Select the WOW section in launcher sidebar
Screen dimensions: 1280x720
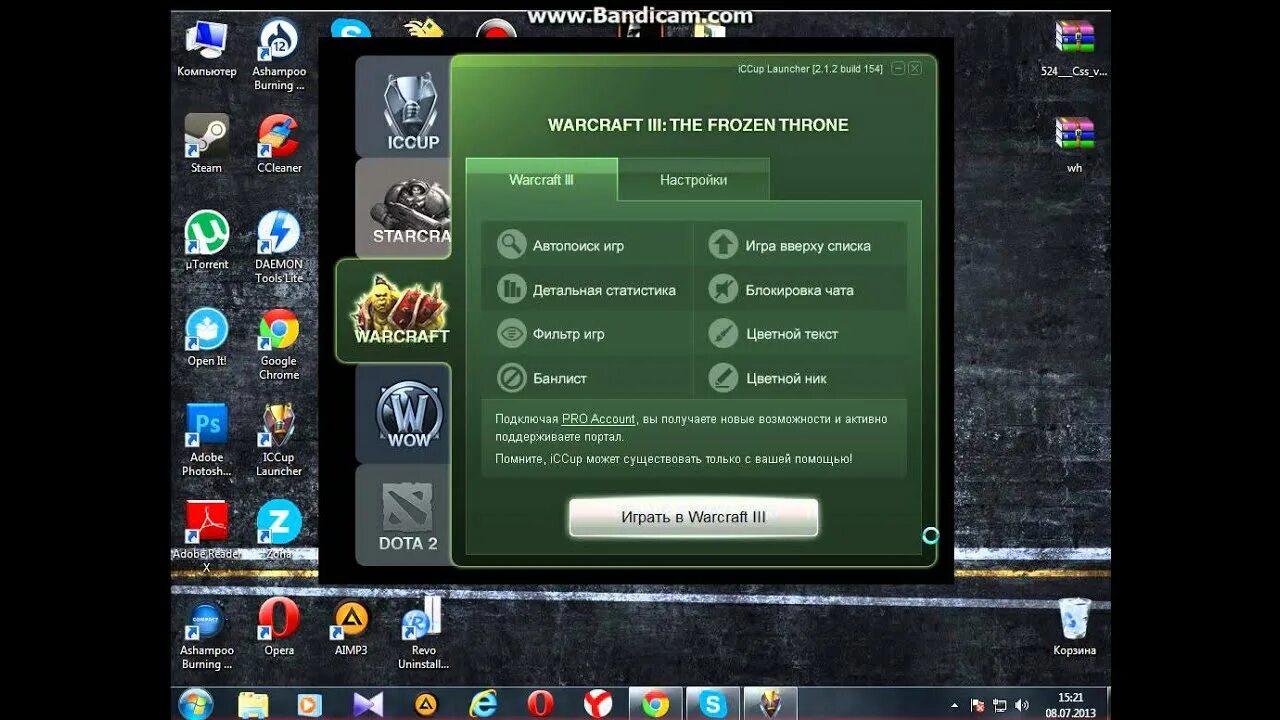coord(403,413)
